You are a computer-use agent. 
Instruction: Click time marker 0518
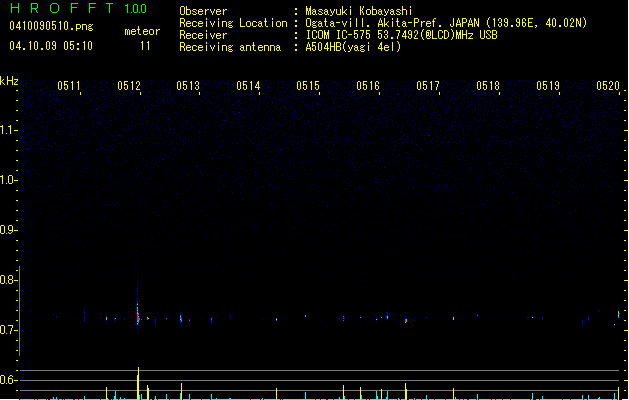pos(488,85)
